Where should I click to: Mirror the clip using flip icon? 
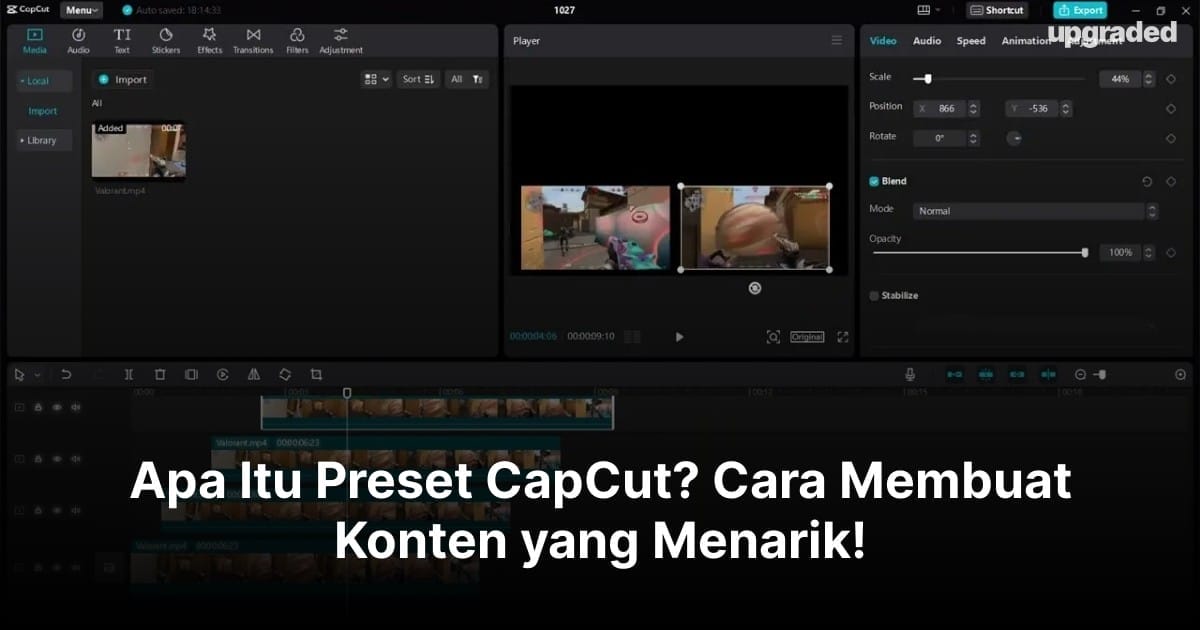click(253, 374)
